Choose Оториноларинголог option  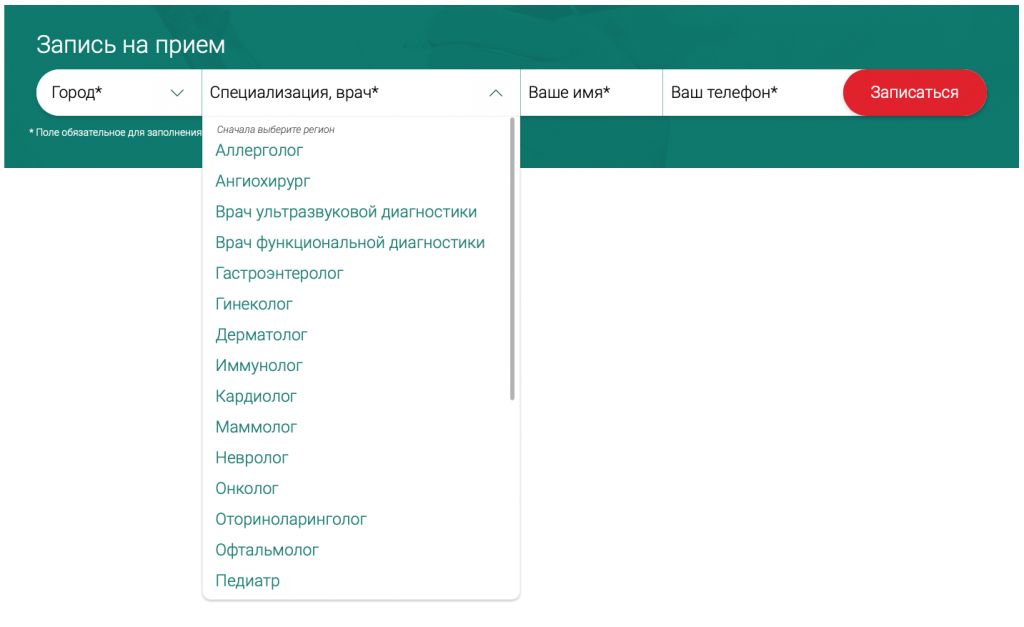click(x=291, y=519)
